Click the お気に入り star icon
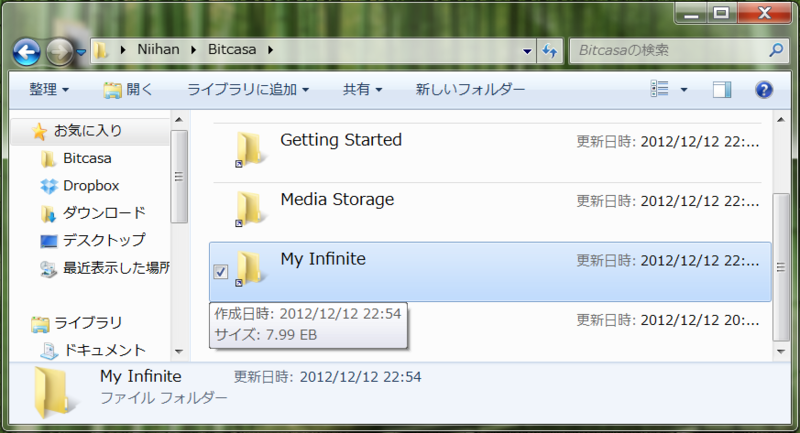The width and height of the screenshot is (800, 433). pos(39,131)
